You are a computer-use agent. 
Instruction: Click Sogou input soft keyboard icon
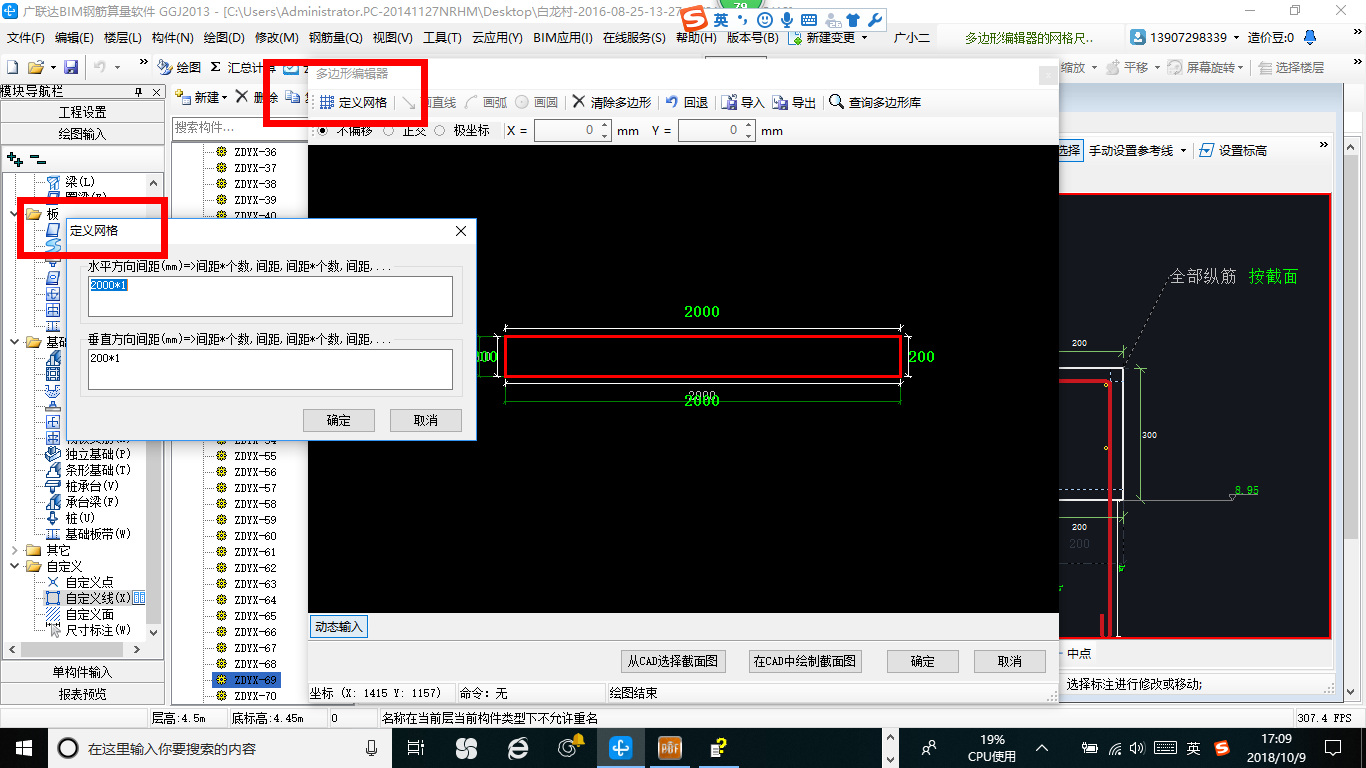point(809,19)
